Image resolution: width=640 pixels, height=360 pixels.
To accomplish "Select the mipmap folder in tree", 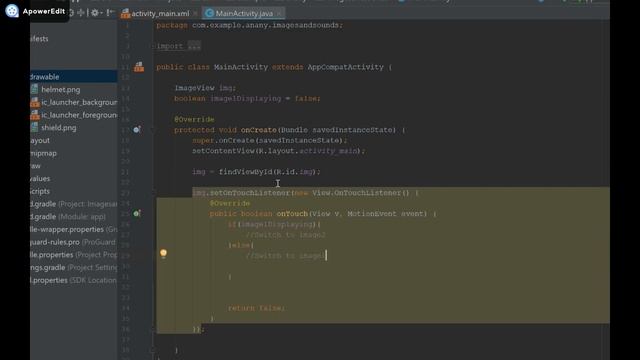I will click(x=43, y=153).
